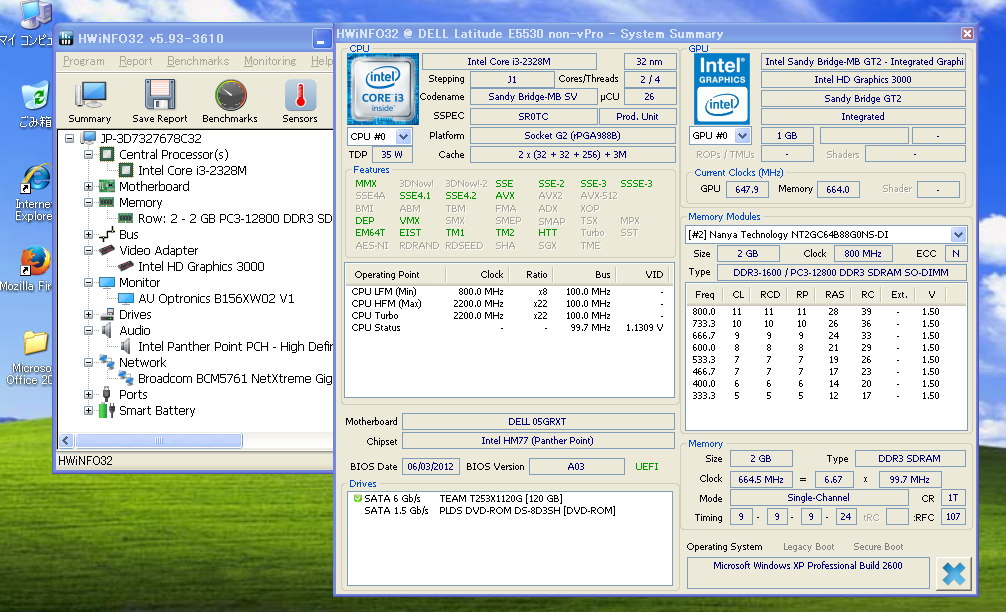Click the Prod. Unit button
The image size is (1006, 612).
637,117
